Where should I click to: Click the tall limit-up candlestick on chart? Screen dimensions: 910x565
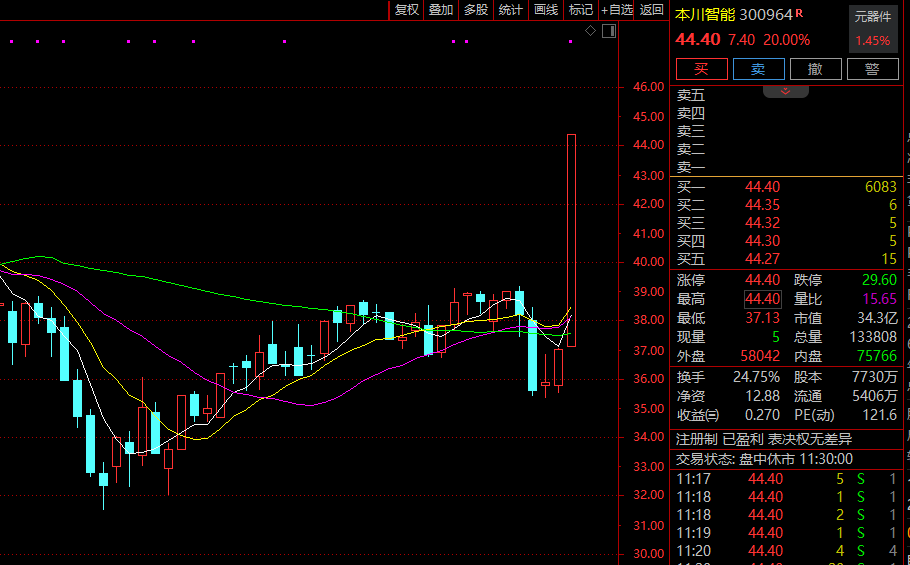click(571, 240)
